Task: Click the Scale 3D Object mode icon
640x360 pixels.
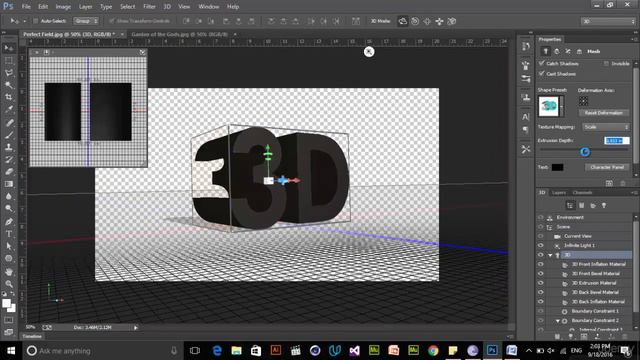Action: [451, 21]
